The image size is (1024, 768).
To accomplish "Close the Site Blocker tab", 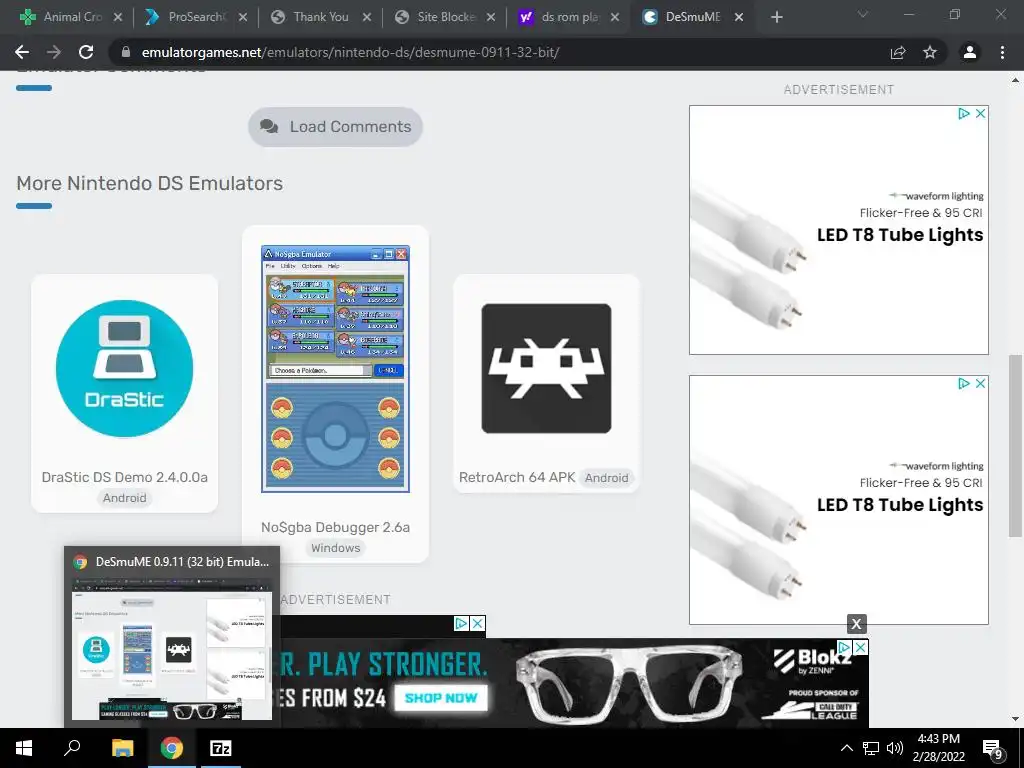I will [x=491, y=18].
